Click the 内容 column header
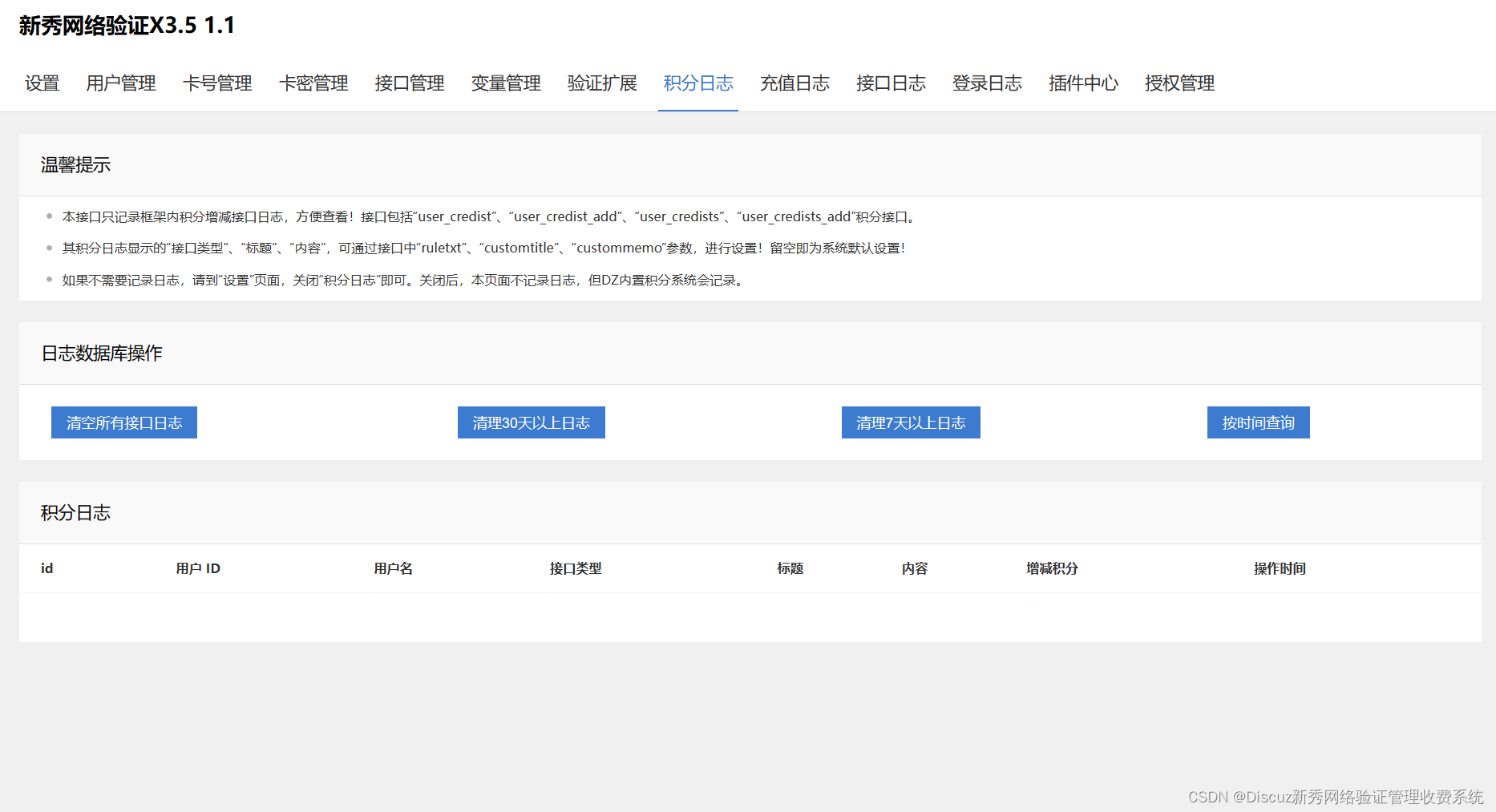Viewport: 1496px width, 812px height. [915, 568]
